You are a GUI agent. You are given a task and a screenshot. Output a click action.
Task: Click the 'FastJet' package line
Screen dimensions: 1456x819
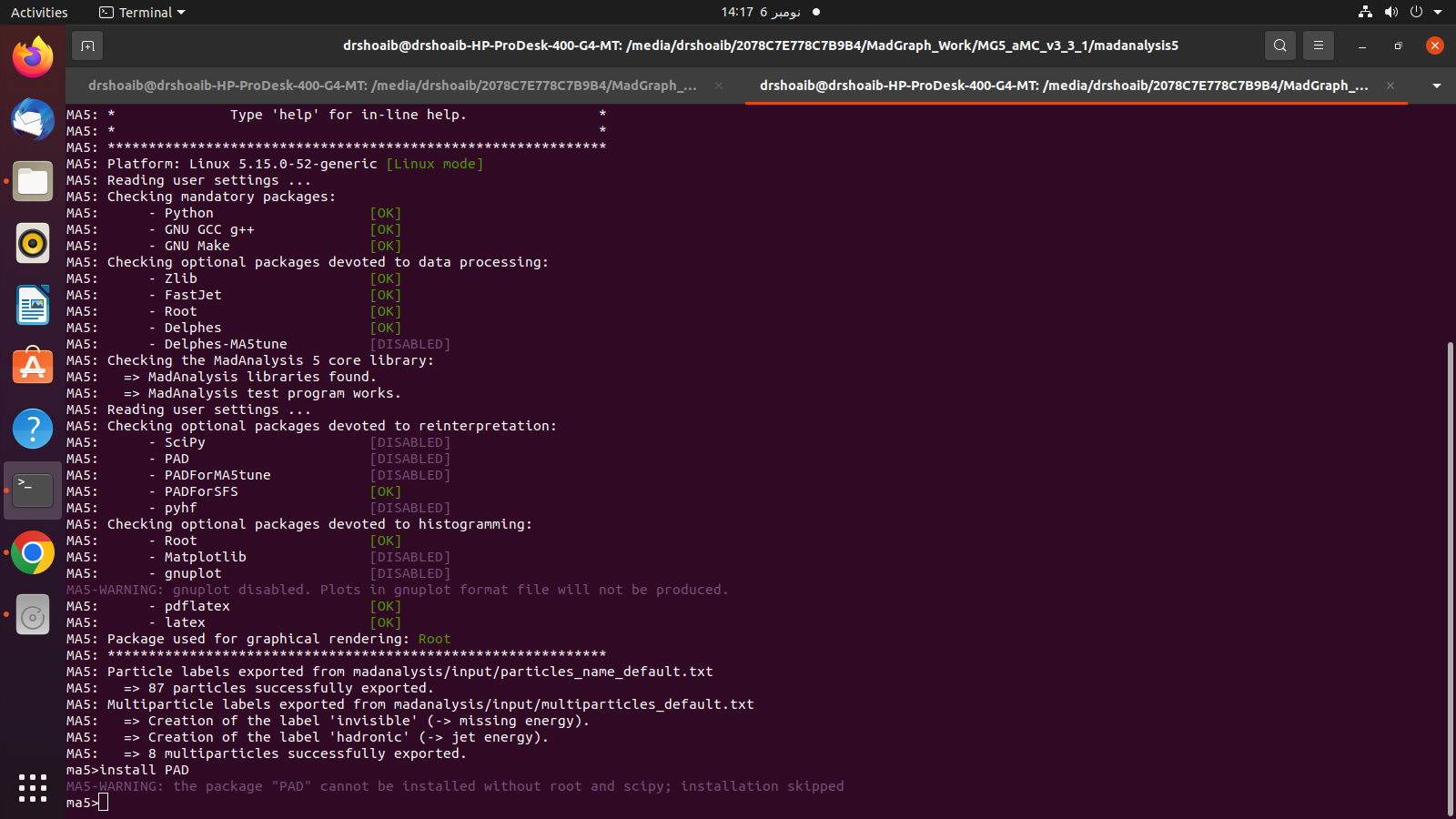233,295
